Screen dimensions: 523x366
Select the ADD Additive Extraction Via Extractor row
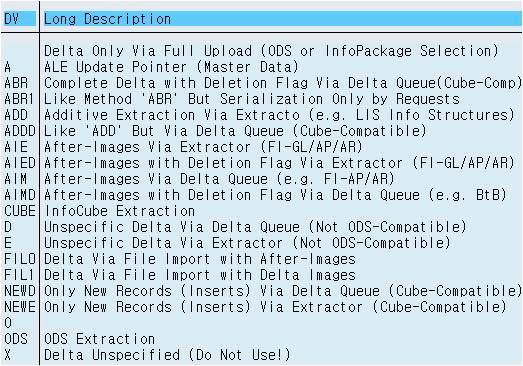[x=262, y=115]
